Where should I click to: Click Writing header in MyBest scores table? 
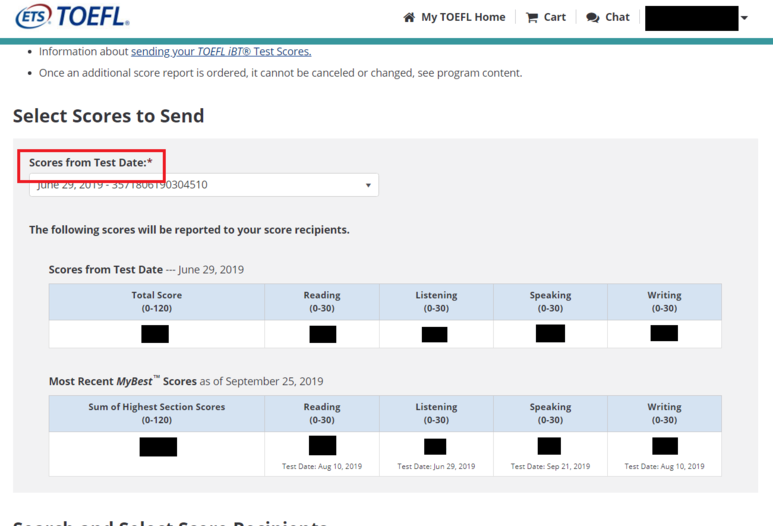click(665, 413)
